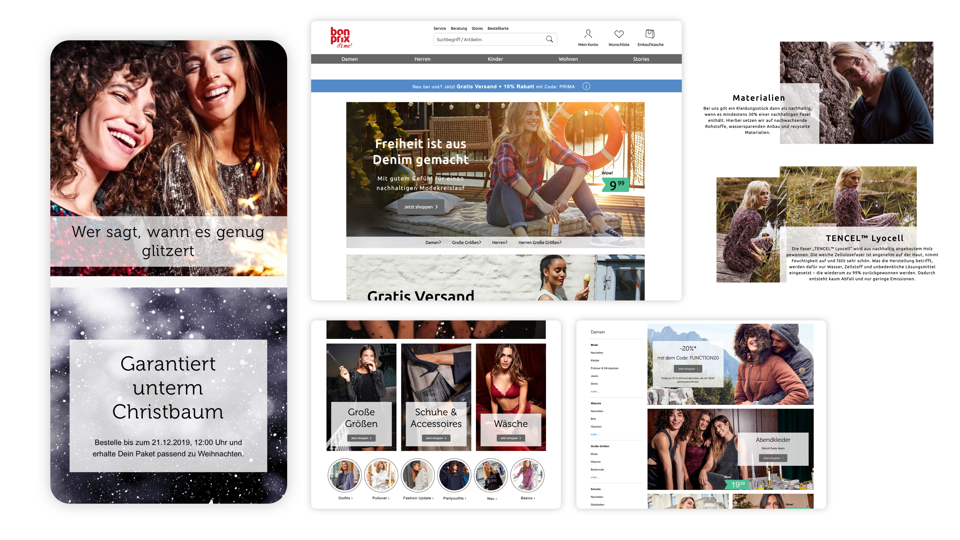Click the 19,99 price tag on Abendkleider banner
The height and width of the screenshot is (540, 960).
[738, 484]
